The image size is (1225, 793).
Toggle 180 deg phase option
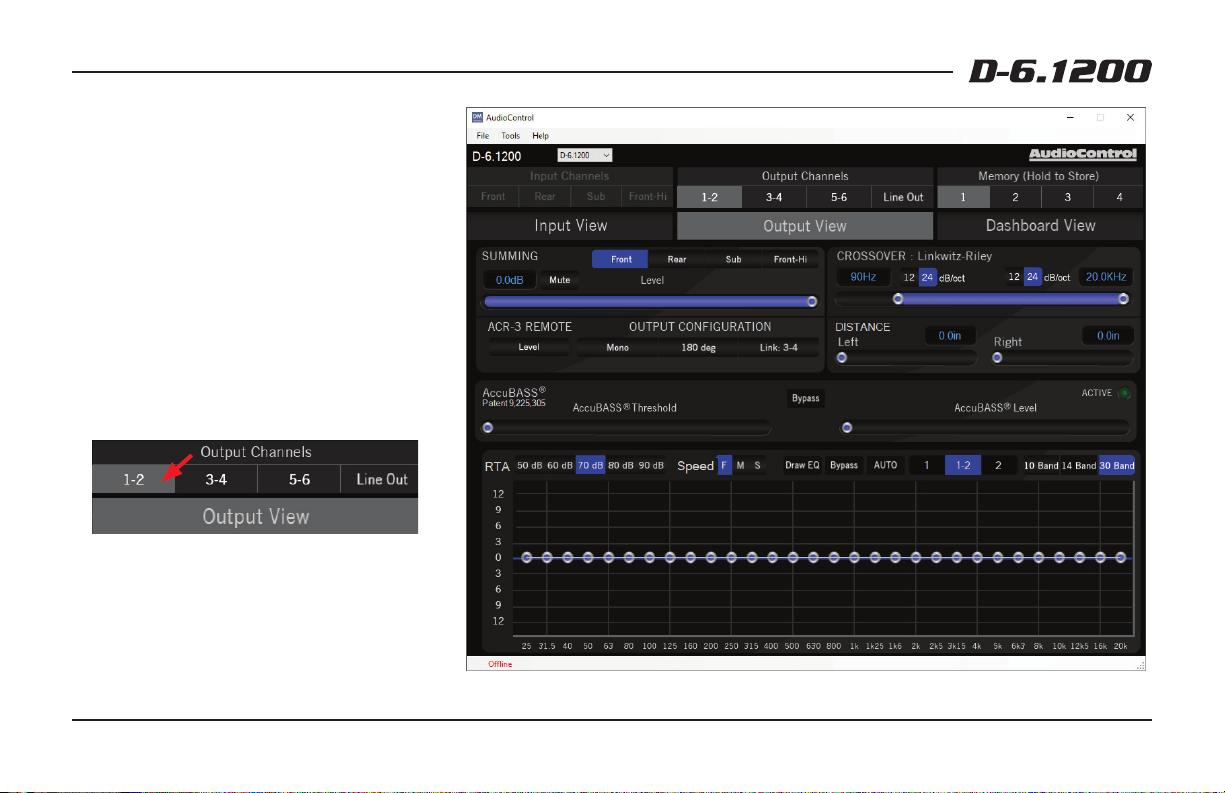click(x=698, y=348)
